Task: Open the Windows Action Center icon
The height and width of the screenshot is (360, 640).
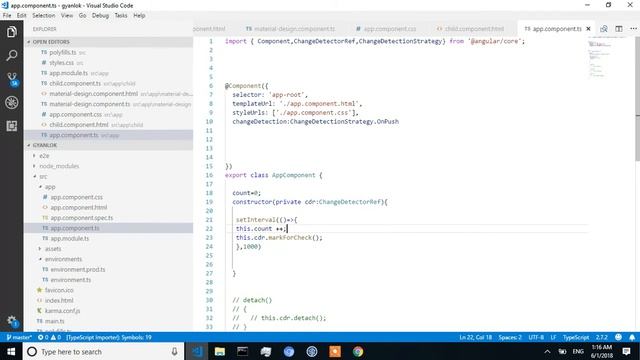Action: (x=626, y=351)
